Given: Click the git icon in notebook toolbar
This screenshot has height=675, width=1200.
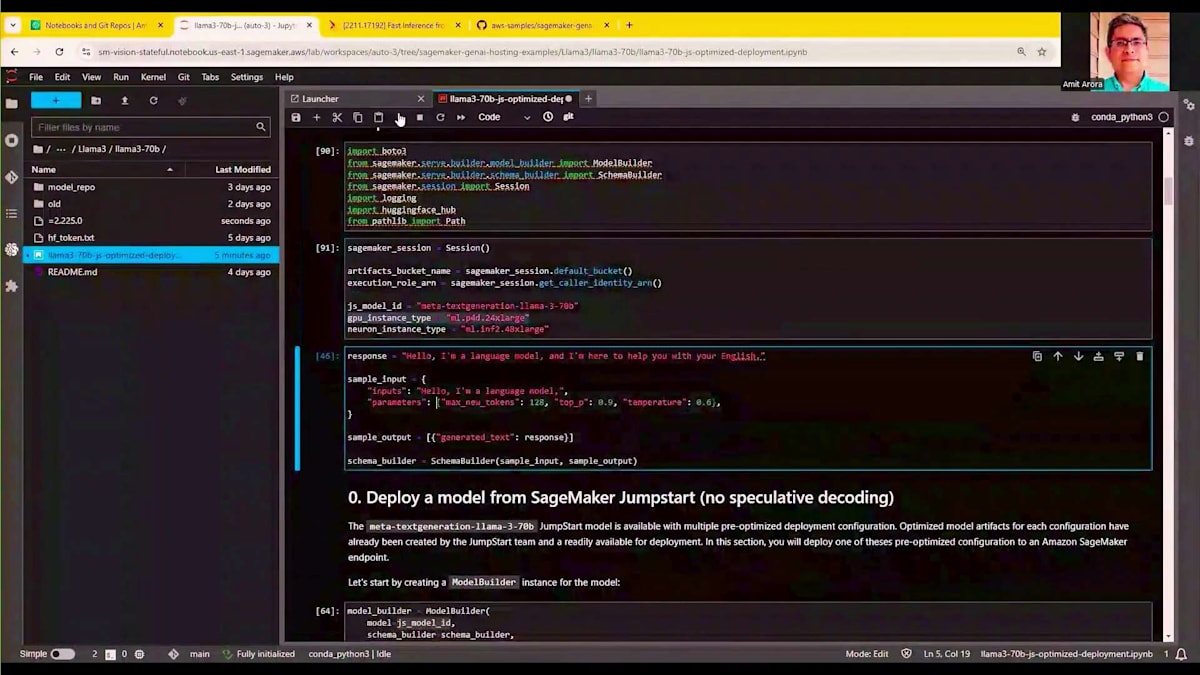Looking at the screenshot, I should (568, 117).
